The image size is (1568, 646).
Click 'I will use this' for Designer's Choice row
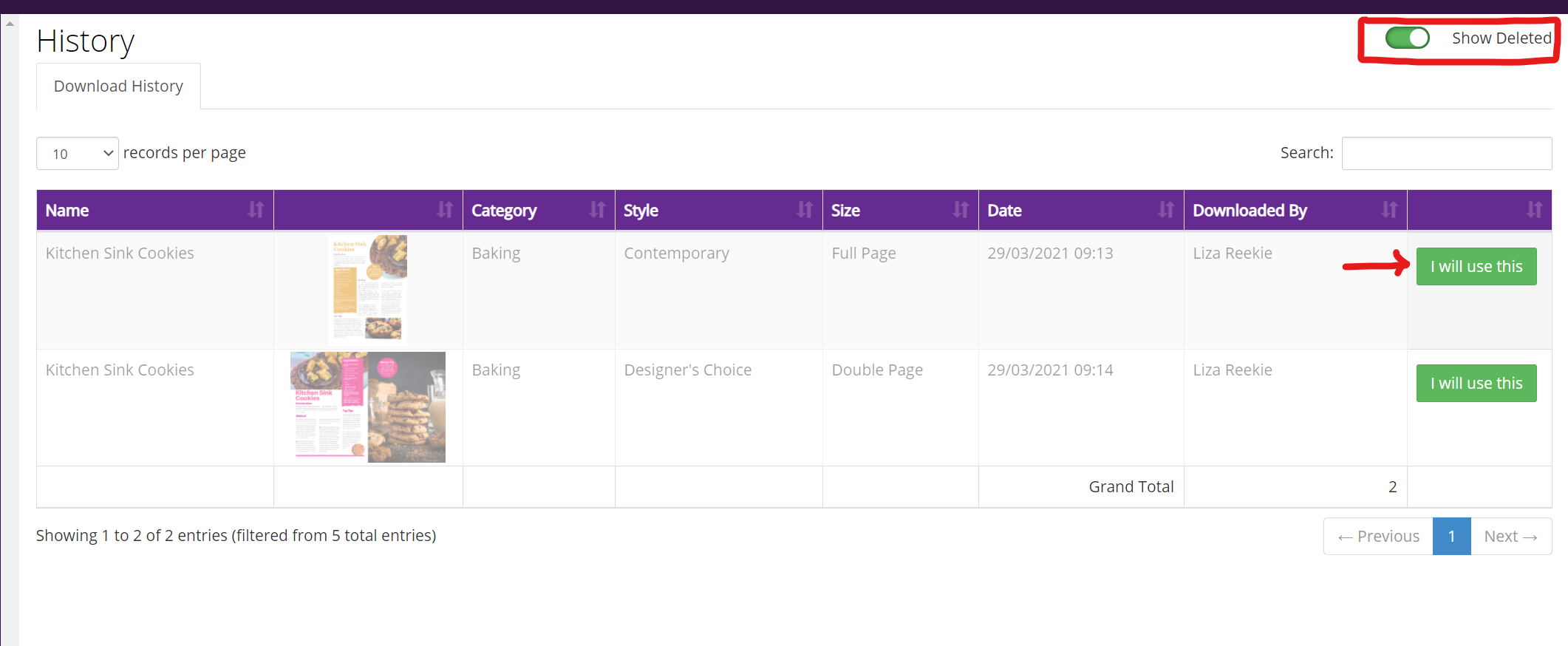[x=1476, y=383]
